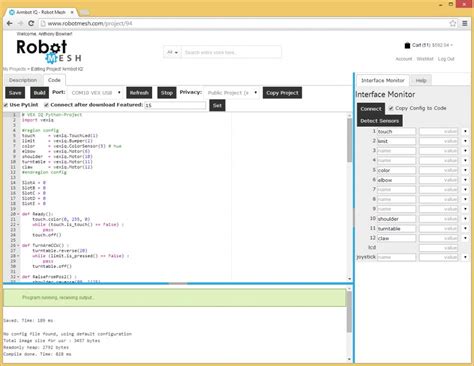Click the Detect Sensors button
Screen dimensions: 474x366
(x=380, y=121)
